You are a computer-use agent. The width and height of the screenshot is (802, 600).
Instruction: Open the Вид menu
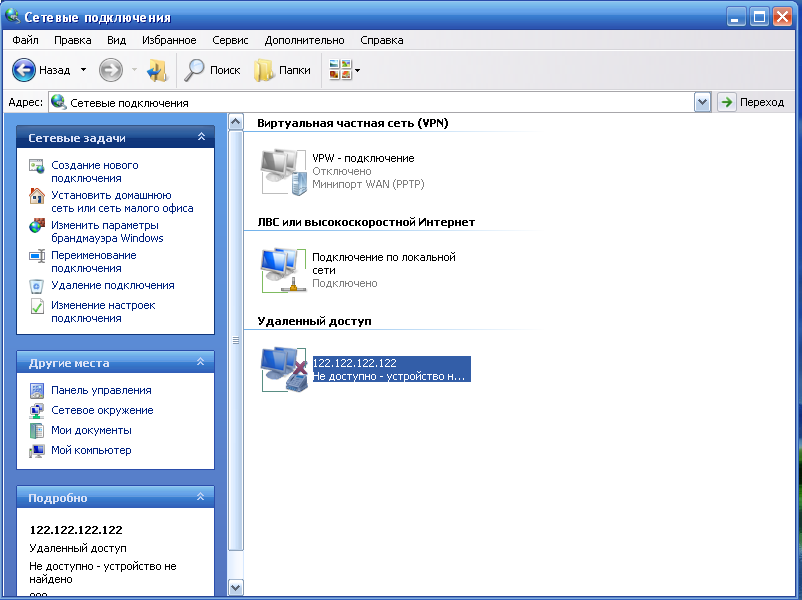coord(117,40)
